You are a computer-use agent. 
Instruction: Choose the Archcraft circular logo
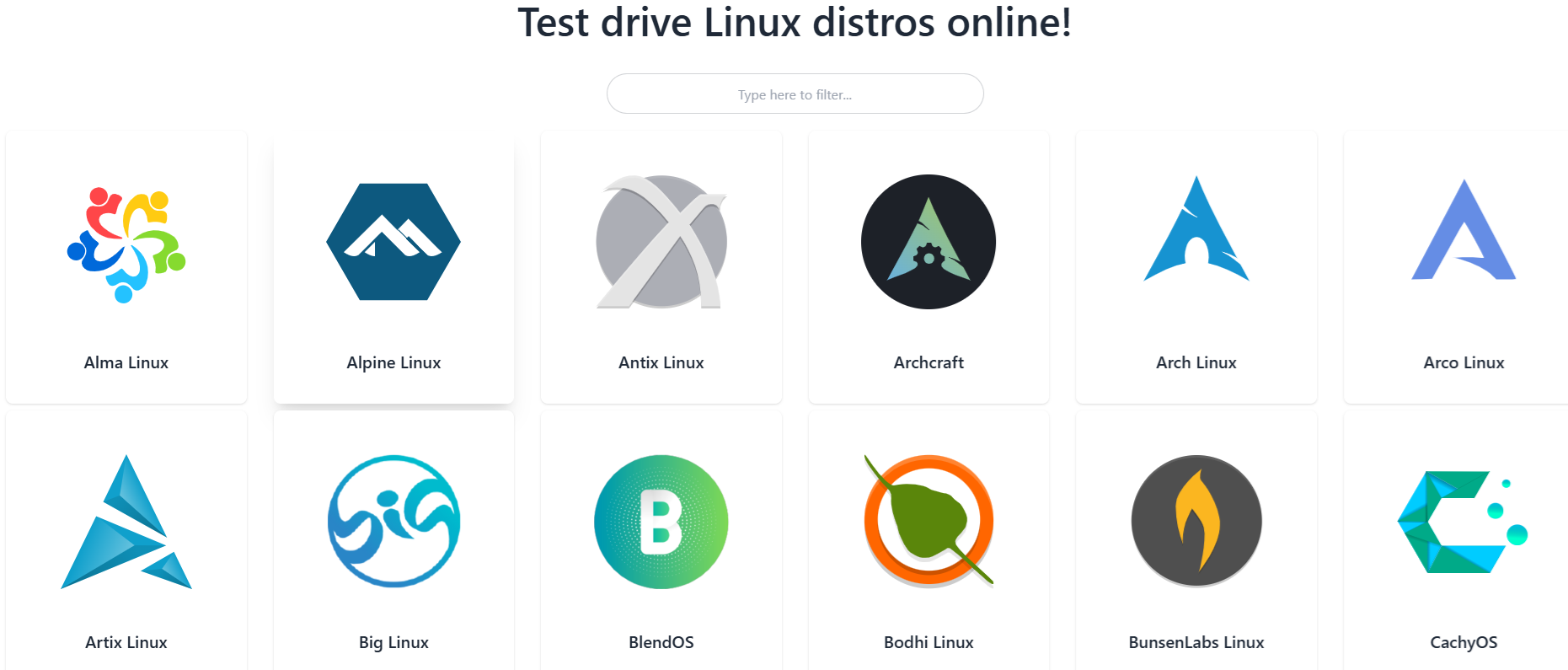click(928, 242)
